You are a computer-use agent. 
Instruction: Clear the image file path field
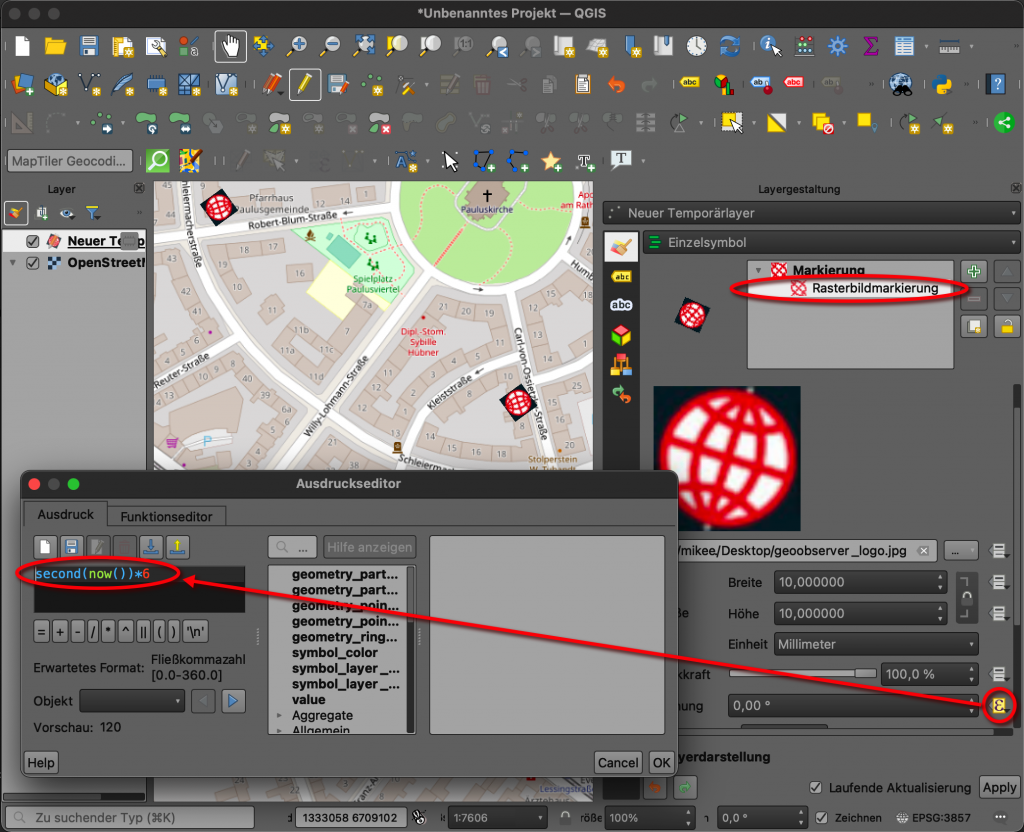(x=923, y=551)
